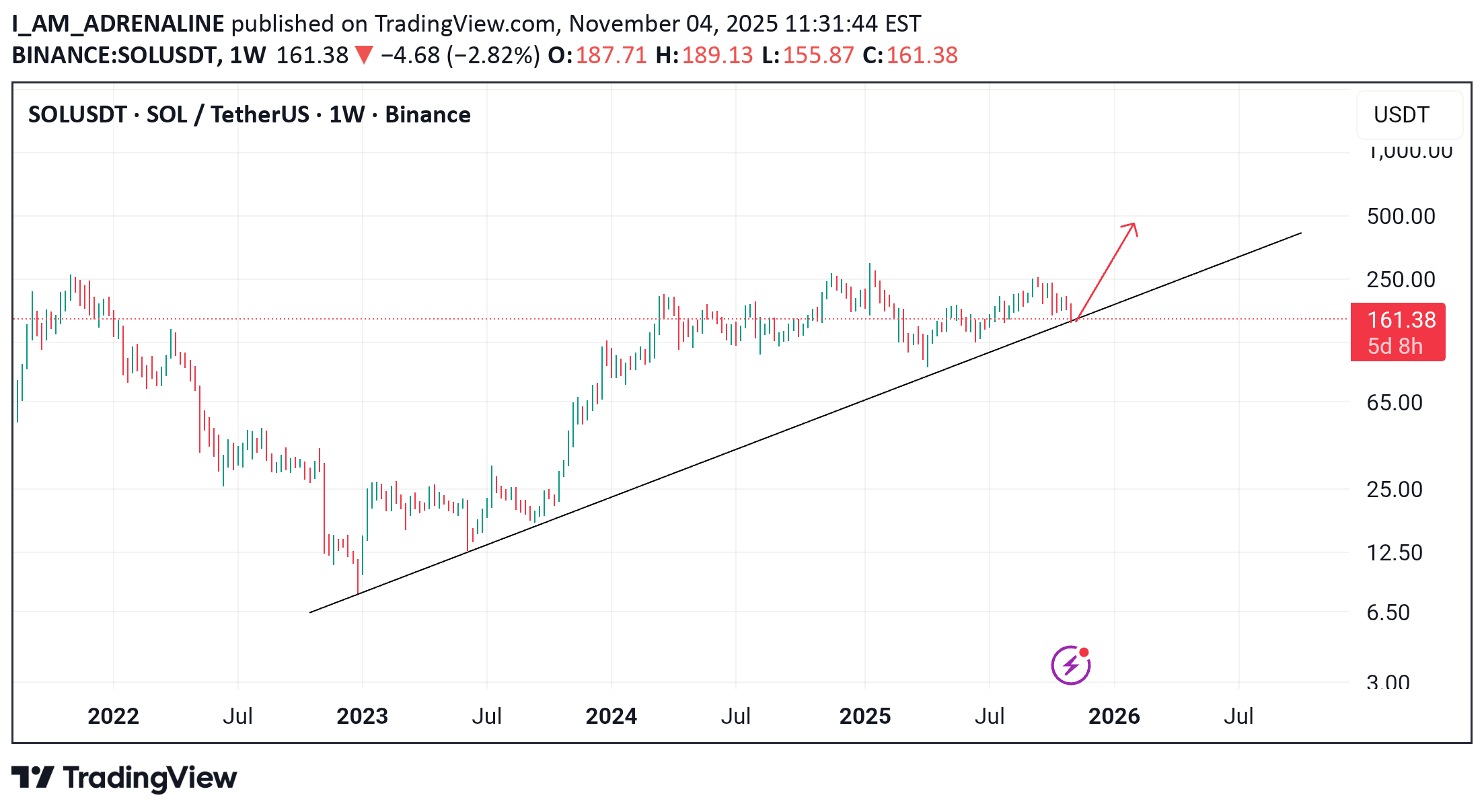Viewport: 1484px width, 812px height.
Task: Click the 2023 label on time axis
Action: coord(362,716)
